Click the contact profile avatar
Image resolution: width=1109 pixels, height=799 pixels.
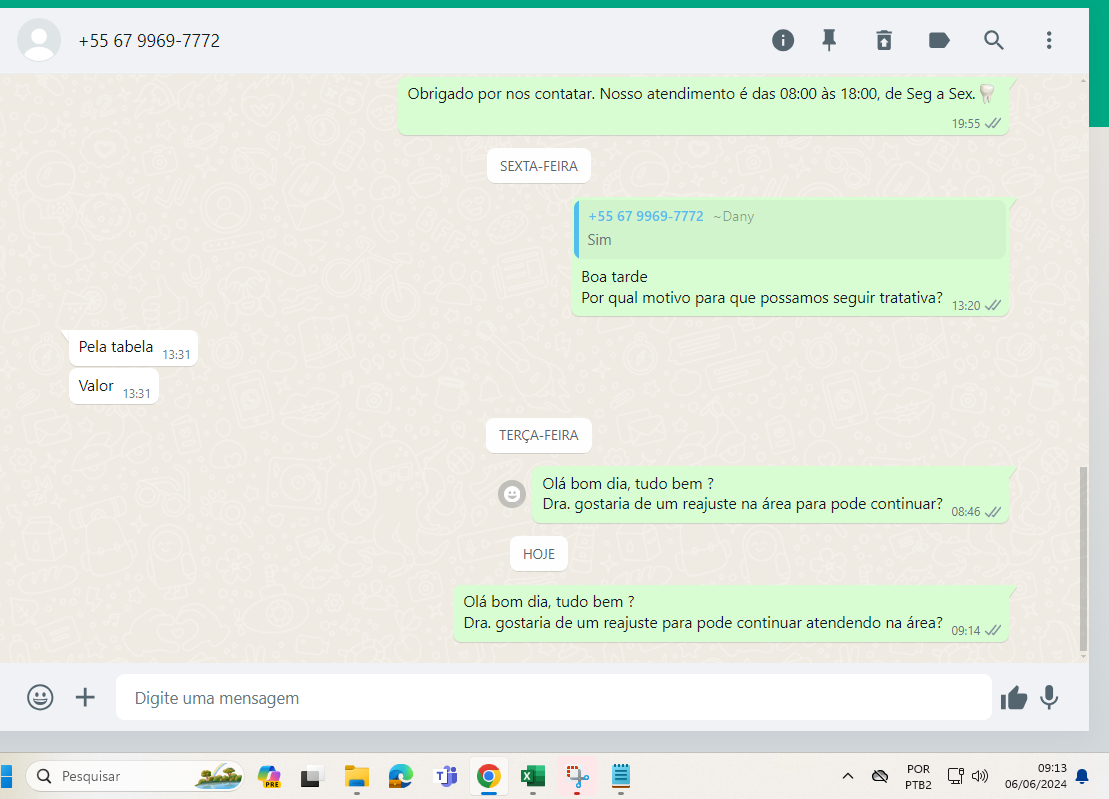[39, 40]
